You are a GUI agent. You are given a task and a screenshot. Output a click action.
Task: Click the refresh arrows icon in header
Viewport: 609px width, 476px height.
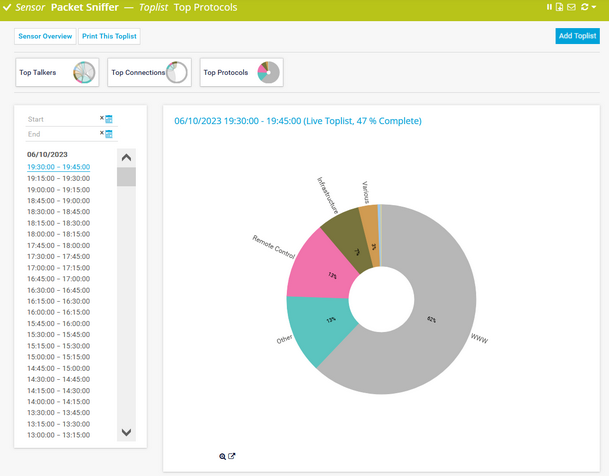click(585, 7)
